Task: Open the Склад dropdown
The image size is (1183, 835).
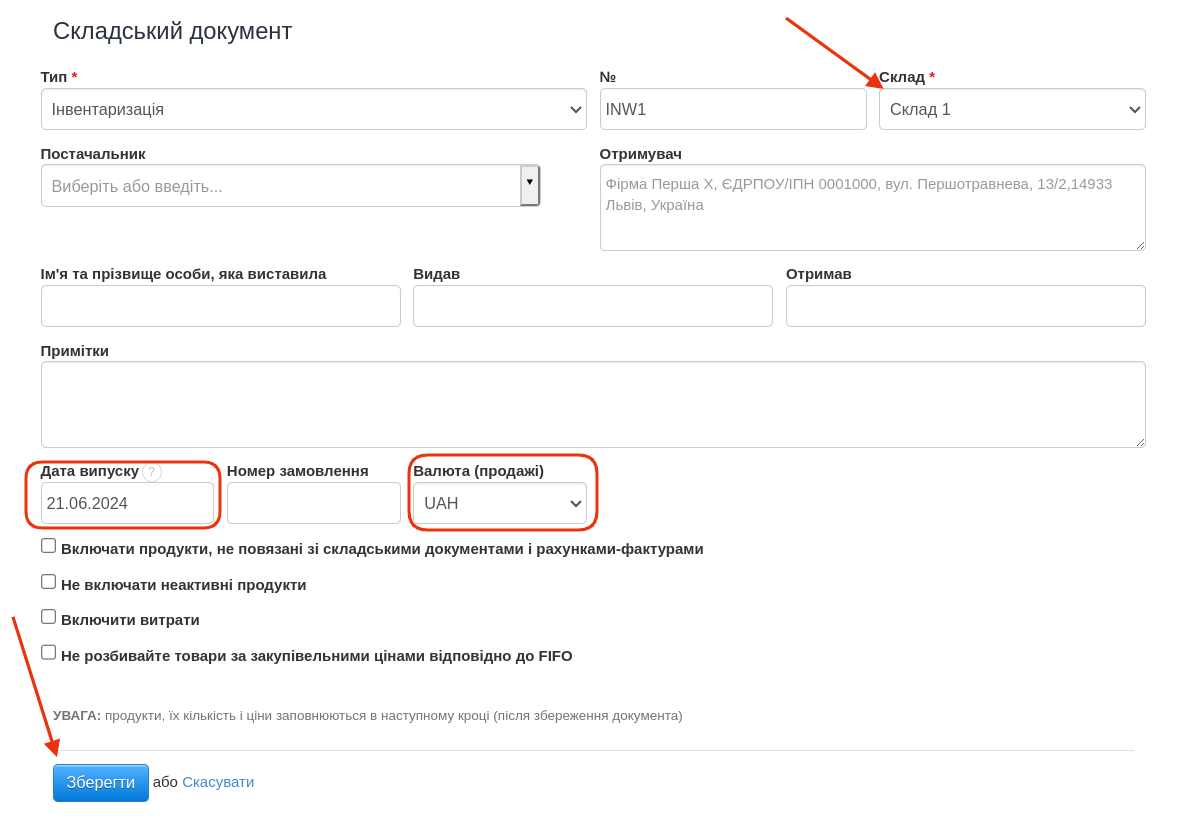Action: click(1011, 109)
